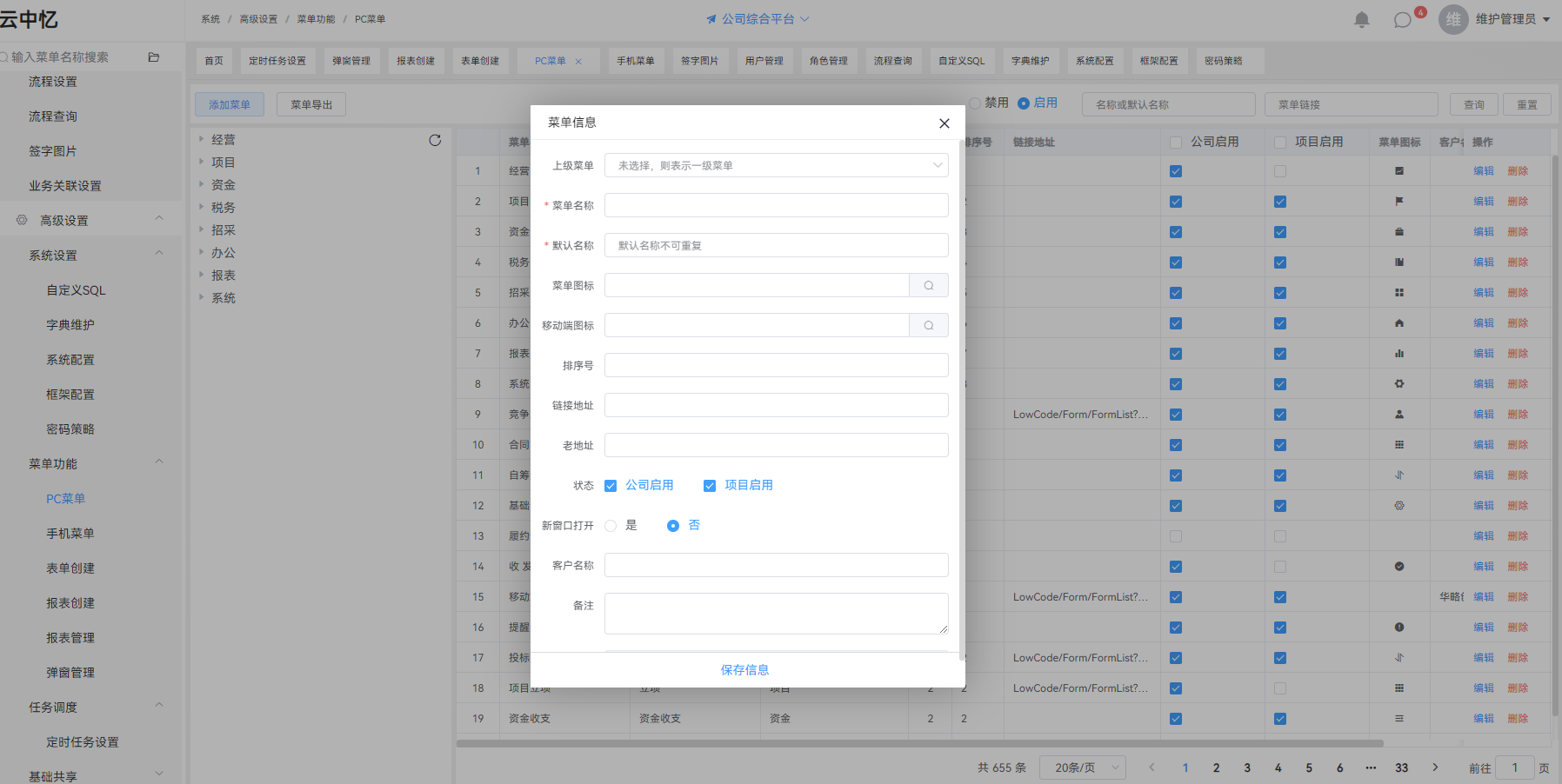This screenshot has height=784, width=1562.
Task: Click the folder icon next to menu search
Action: [154, 57]
